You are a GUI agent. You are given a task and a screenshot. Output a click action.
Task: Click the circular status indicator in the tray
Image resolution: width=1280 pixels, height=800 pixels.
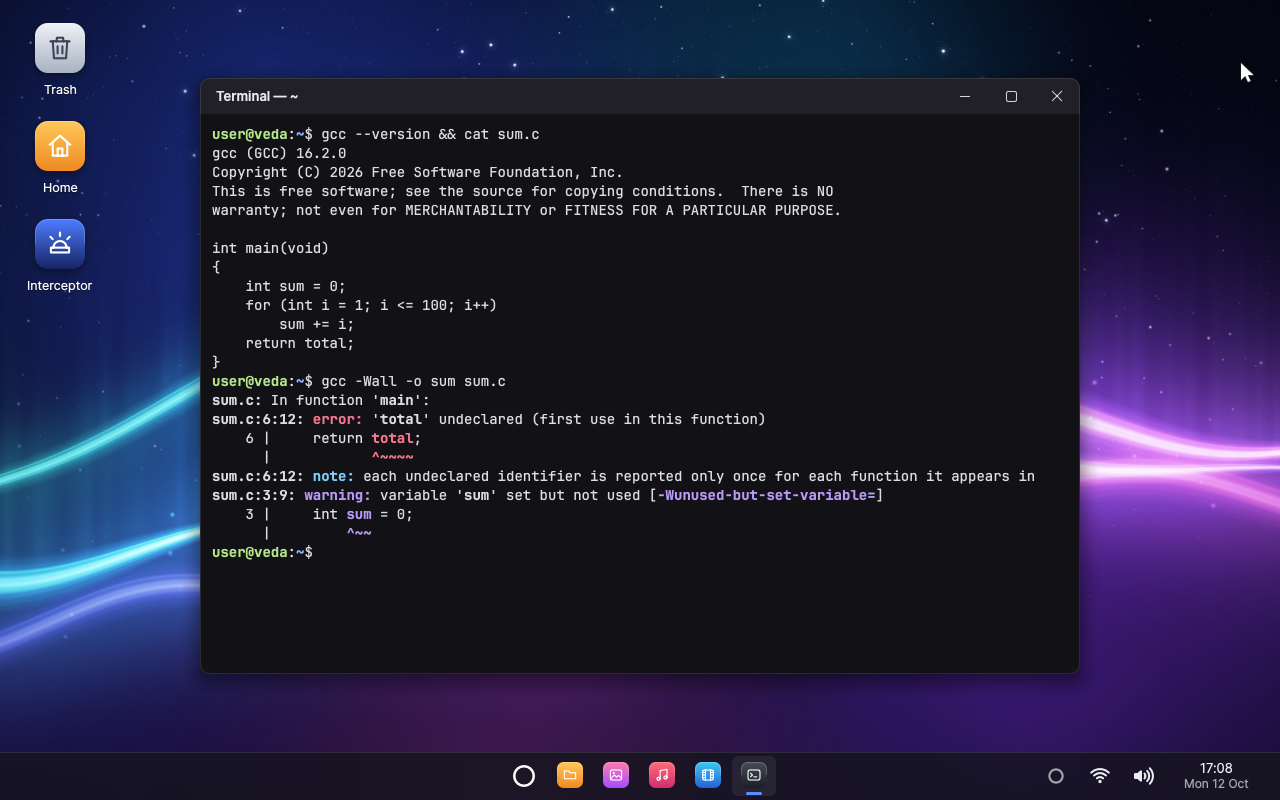point(1056,776)
